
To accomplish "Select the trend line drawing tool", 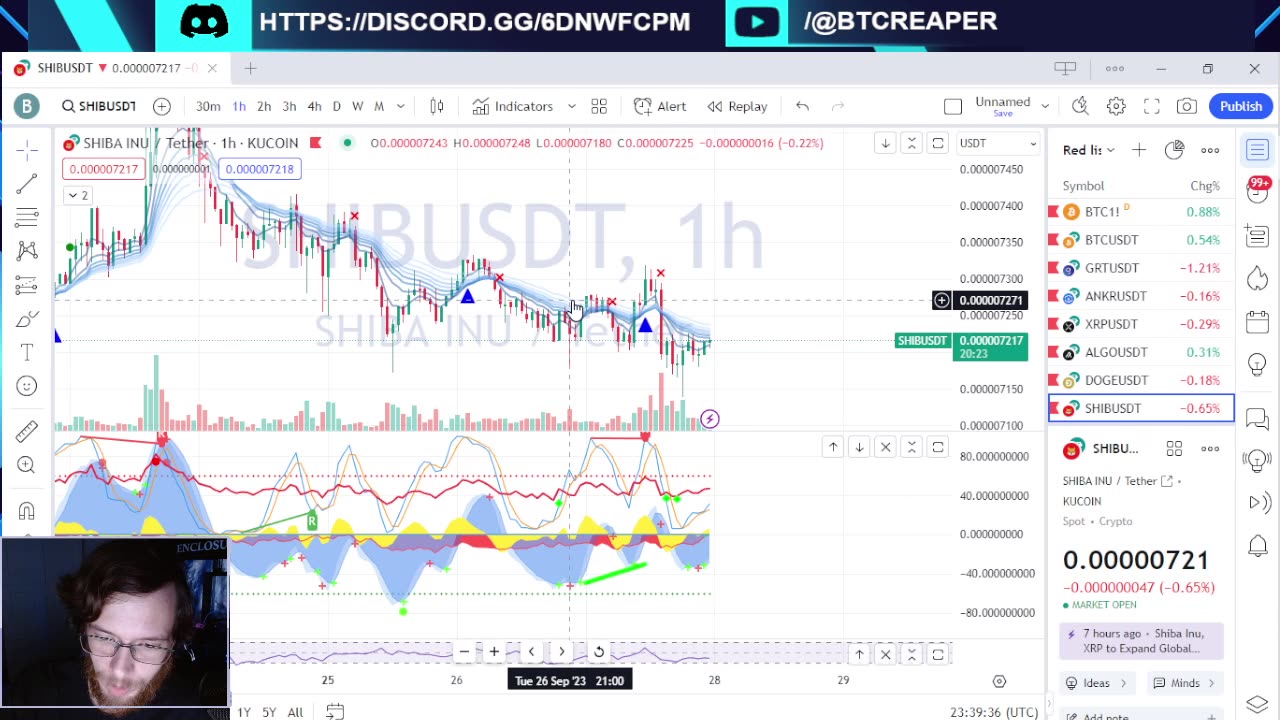I will click(27, 183).
